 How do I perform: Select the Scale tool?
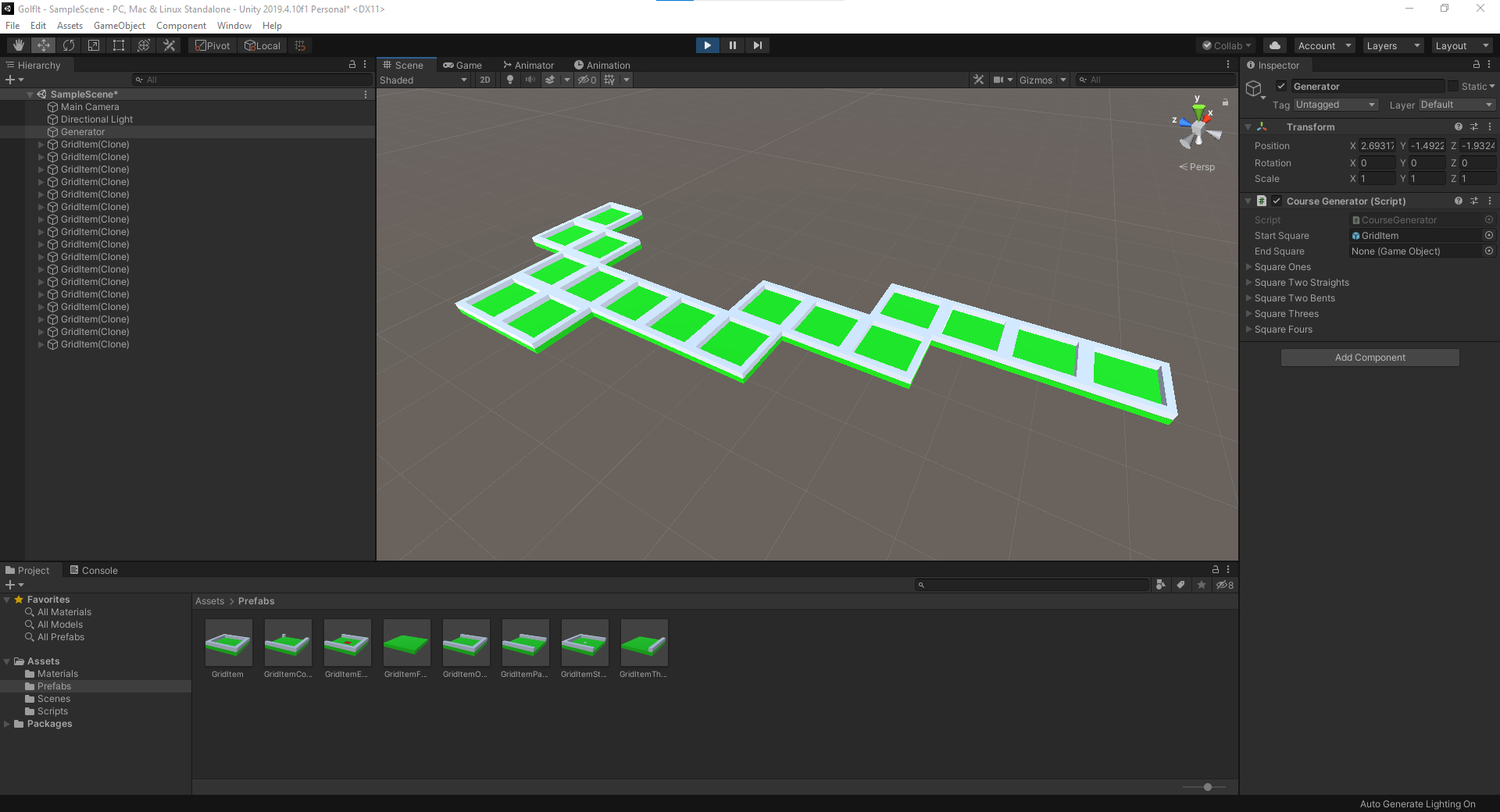pyautogui.click(x=93, y=45)
